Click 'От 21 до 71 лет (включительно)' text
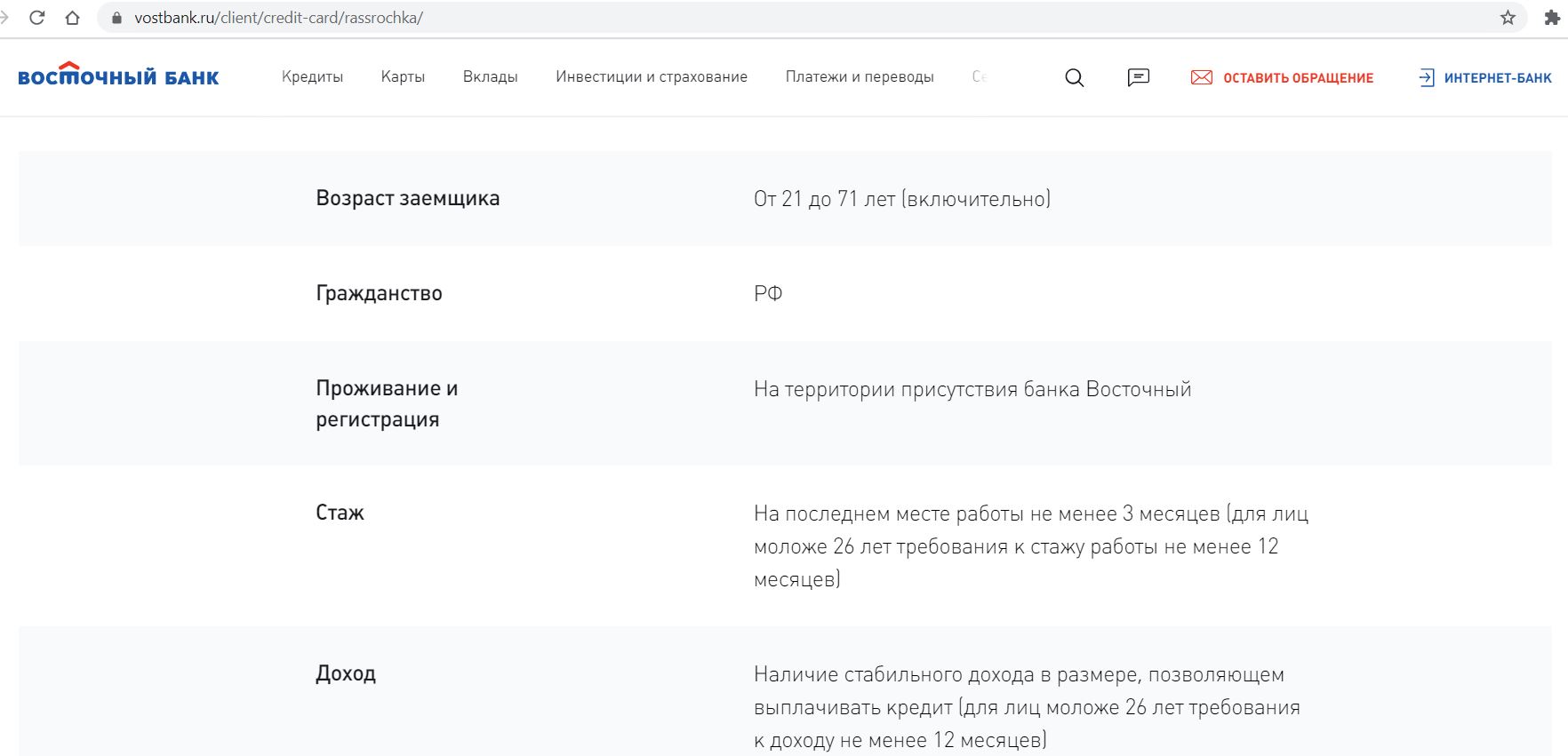The image size is (1568, 756). [902, 199]
